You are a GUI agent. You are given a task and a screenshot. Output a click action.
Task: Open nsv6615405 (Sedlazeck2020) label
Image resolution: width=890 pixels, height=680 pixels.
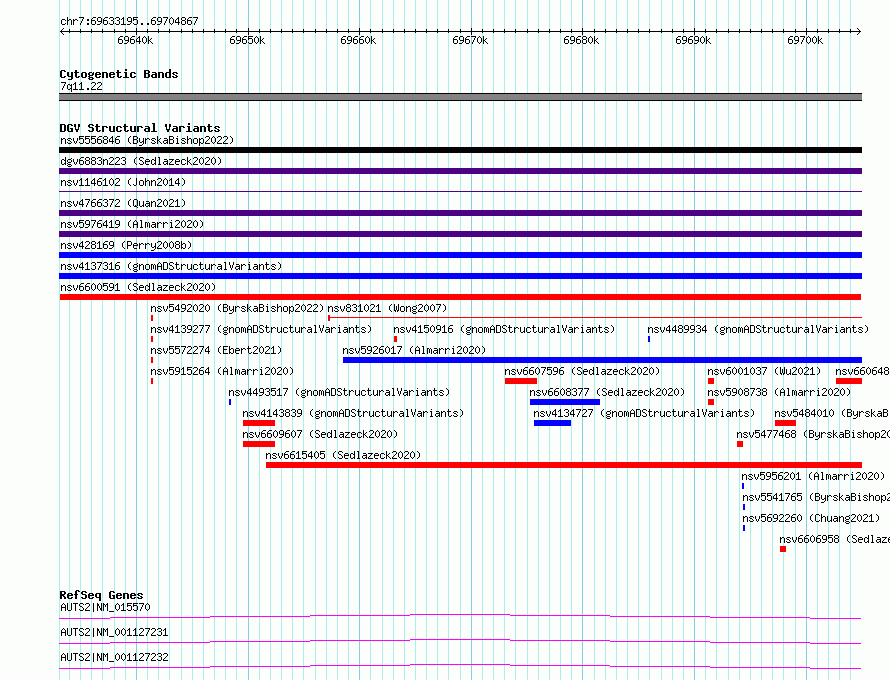click(x=343, y=455)
